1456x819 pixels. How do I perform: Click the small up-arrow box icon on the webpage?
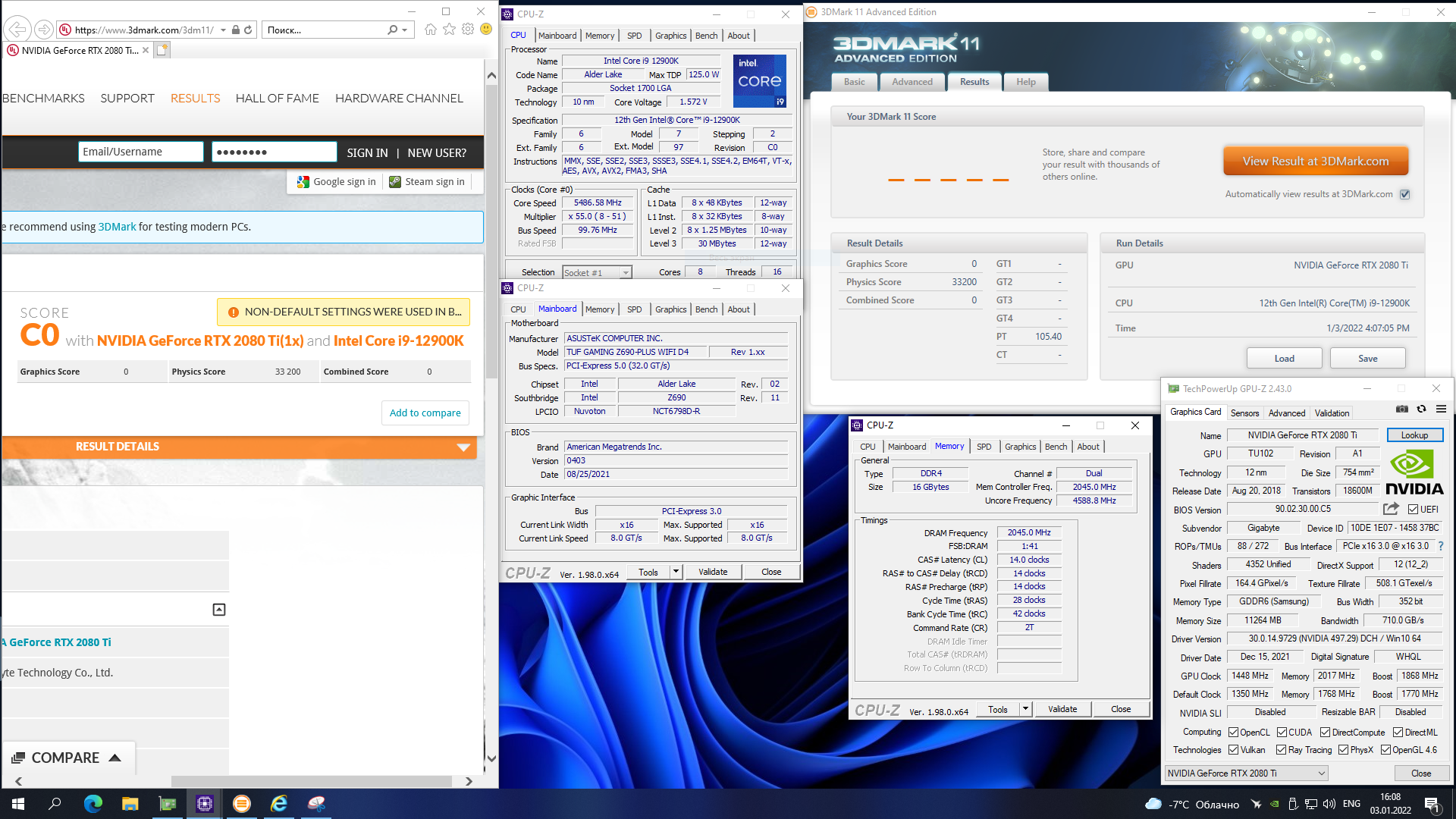coord(219,610)
